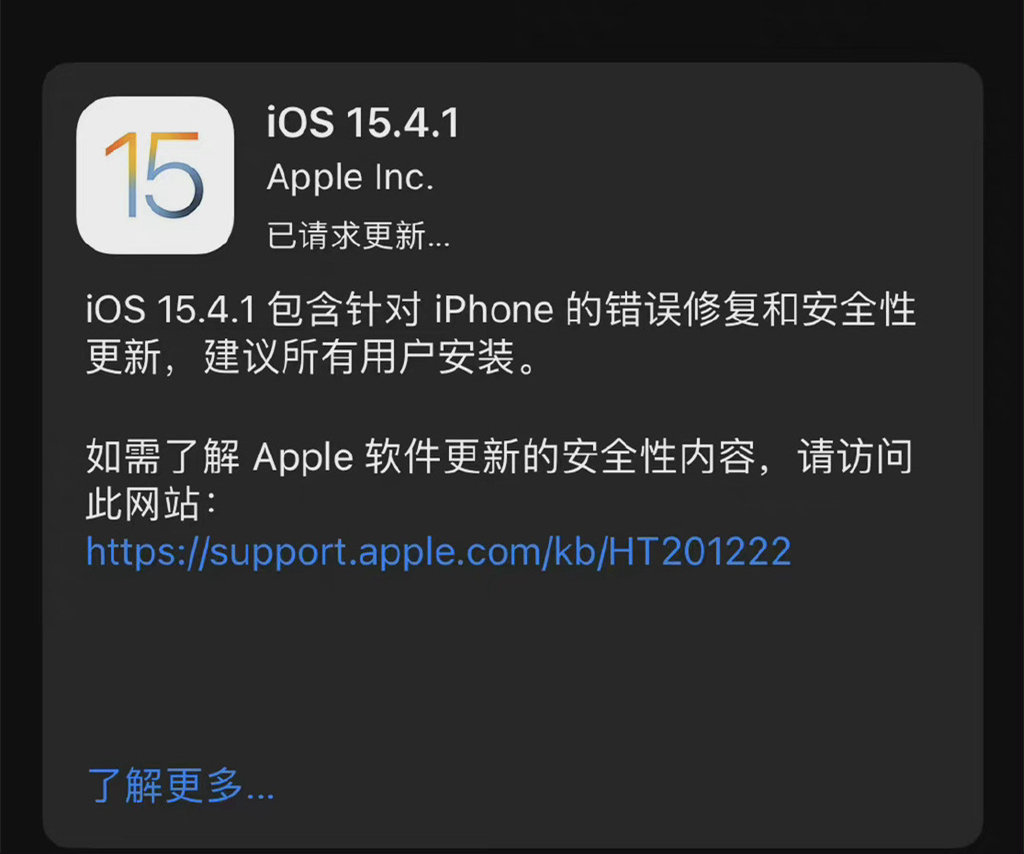The width and height of the screenshot is (1024, 854).
Task: Tap the 更新, text starting second description line
Action: [x=130, y=357]
